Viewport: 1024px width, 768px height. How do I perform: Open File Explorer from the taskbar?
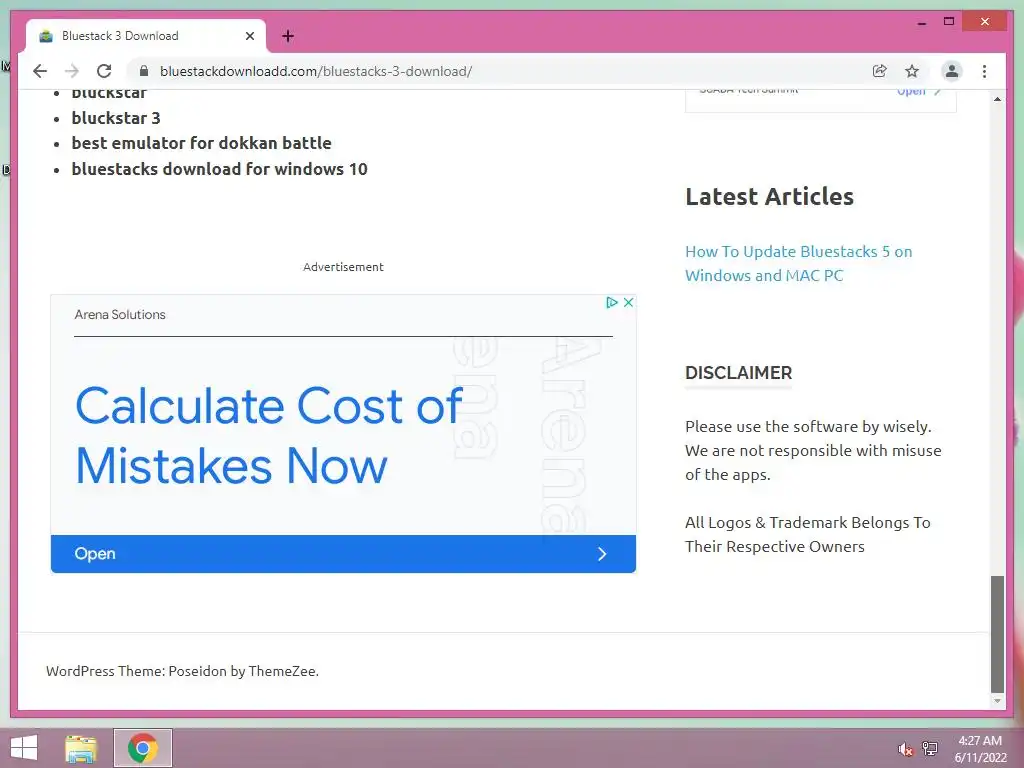82,748
